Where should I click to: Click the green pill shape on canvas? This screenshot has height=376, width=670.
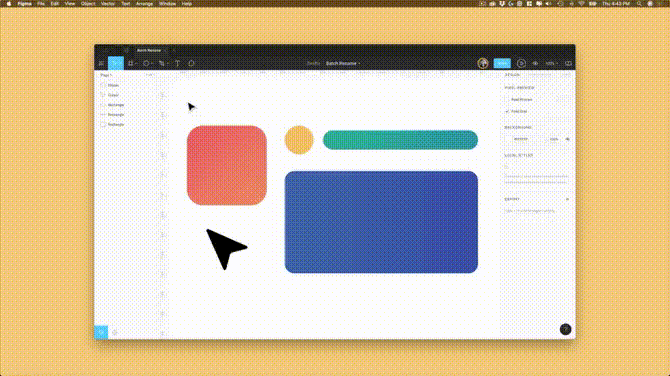click(x=400, y=140)
